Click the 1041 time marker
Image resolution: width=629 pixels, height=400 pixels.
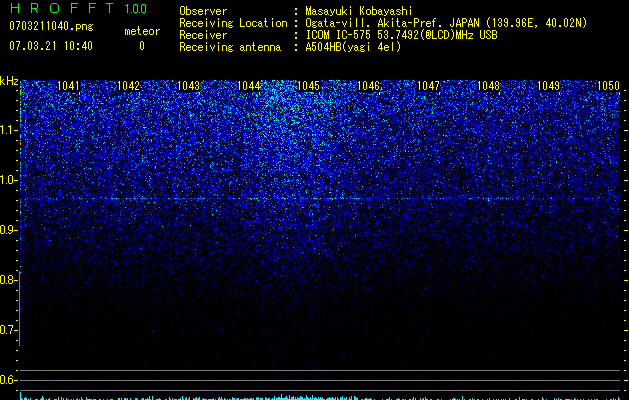tap(69, 86)
